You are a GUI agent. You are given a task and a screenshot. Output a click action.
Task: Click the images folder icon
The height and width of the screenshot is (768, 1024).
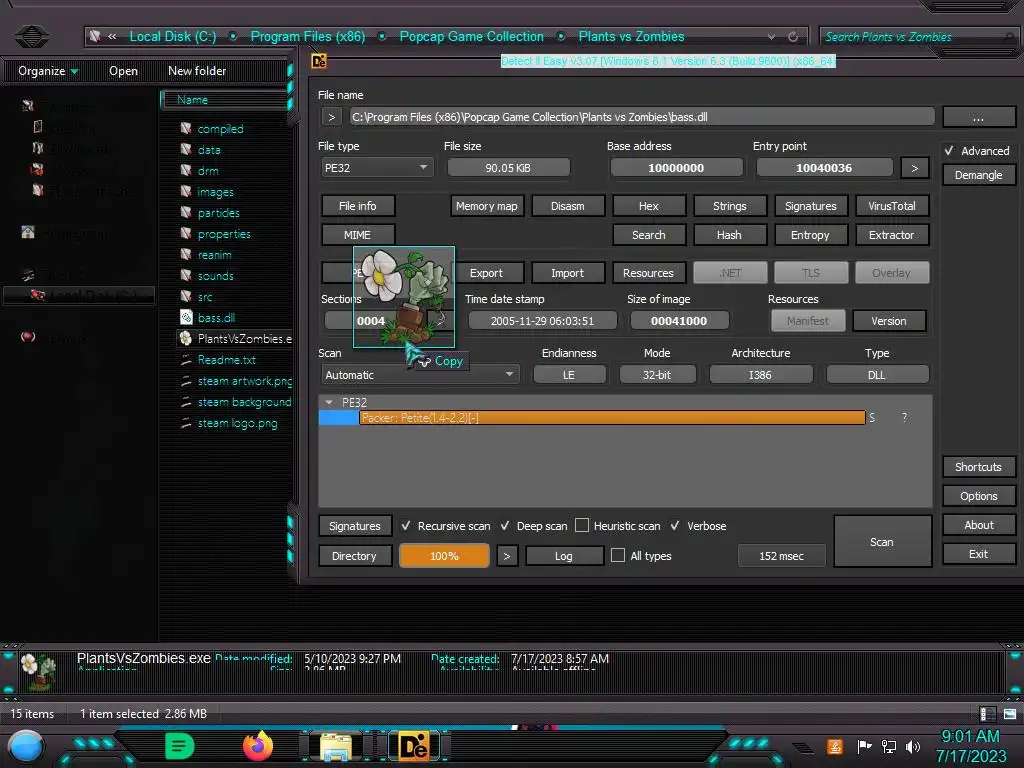pos(186,191)
